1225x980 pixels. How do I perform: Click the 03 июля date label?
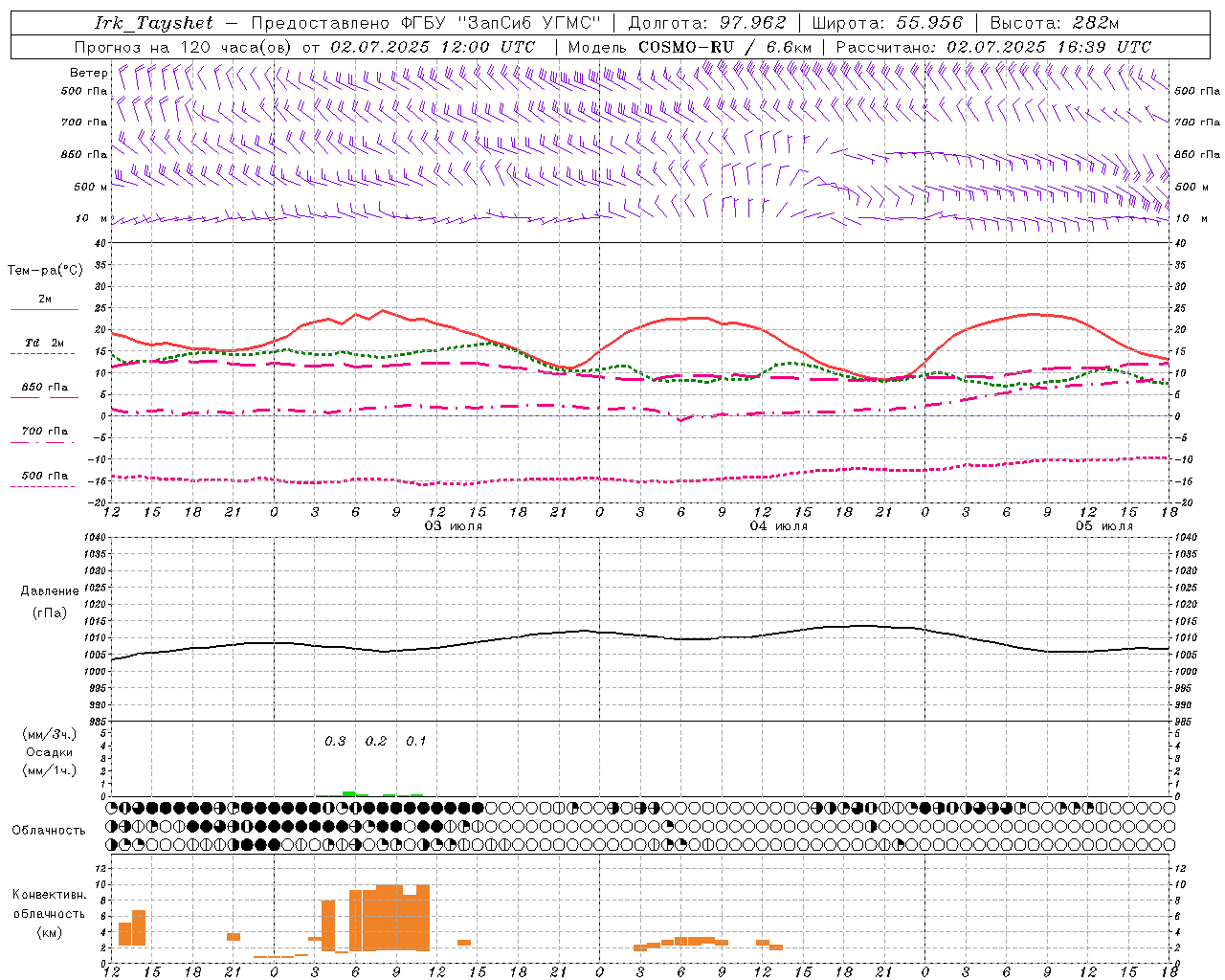tap(454, 526)
